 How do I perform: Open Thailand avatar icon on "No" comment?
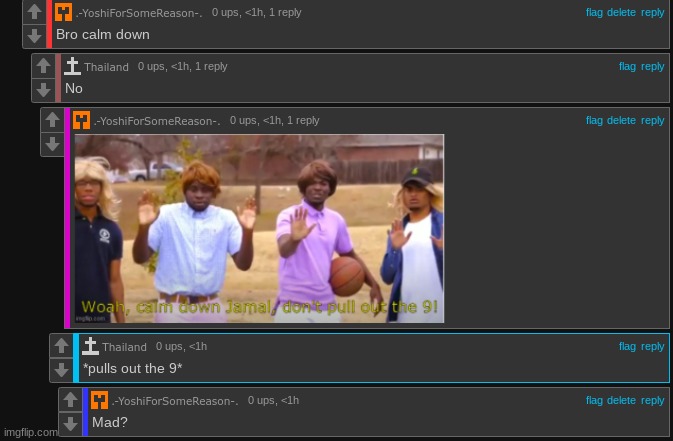click(x=73, y=66)
